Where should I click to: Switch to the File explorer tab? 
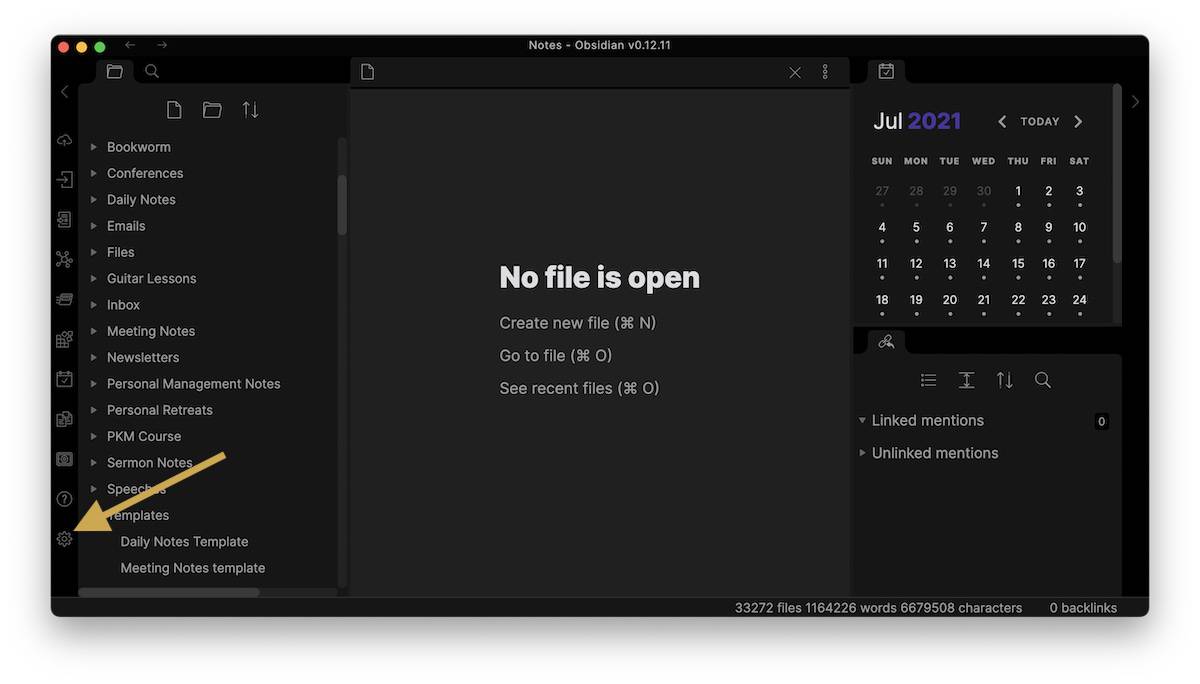point(115,72)
